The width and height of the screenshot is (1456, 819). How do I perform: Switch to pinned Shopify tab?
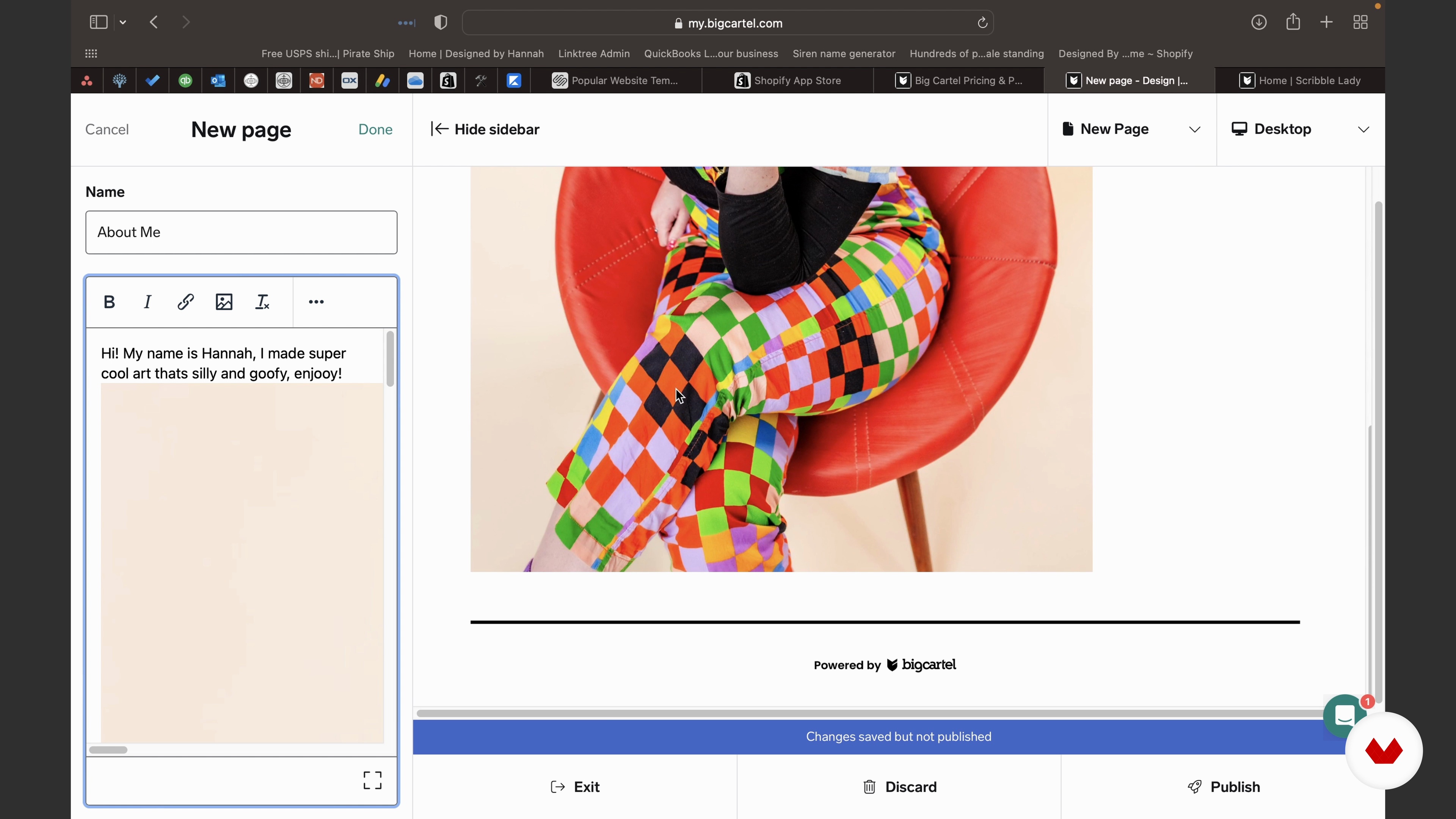pos(448,81)
